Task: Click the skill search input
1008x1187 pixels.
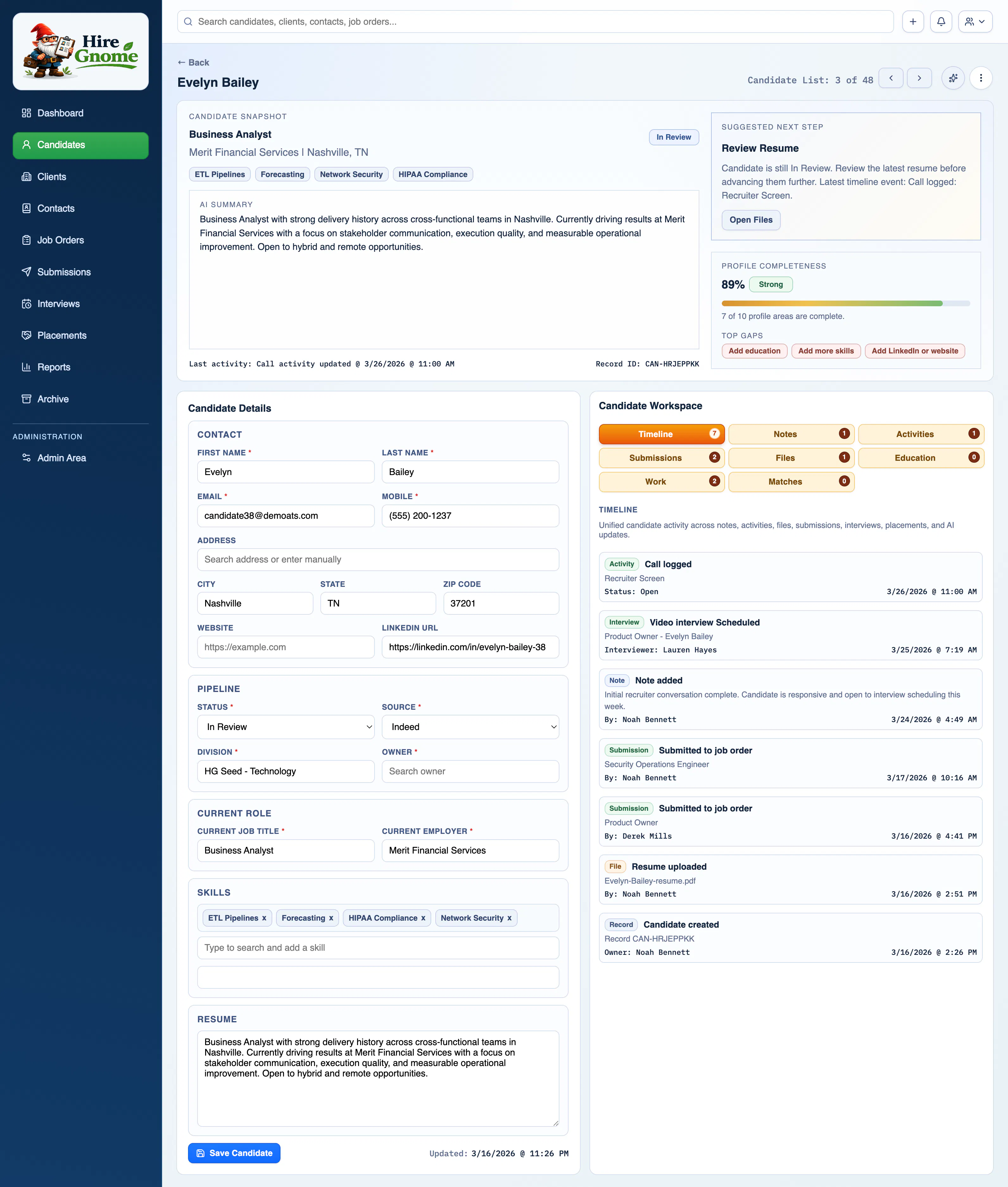Action: pyautogui.click(x=378, y=948)
